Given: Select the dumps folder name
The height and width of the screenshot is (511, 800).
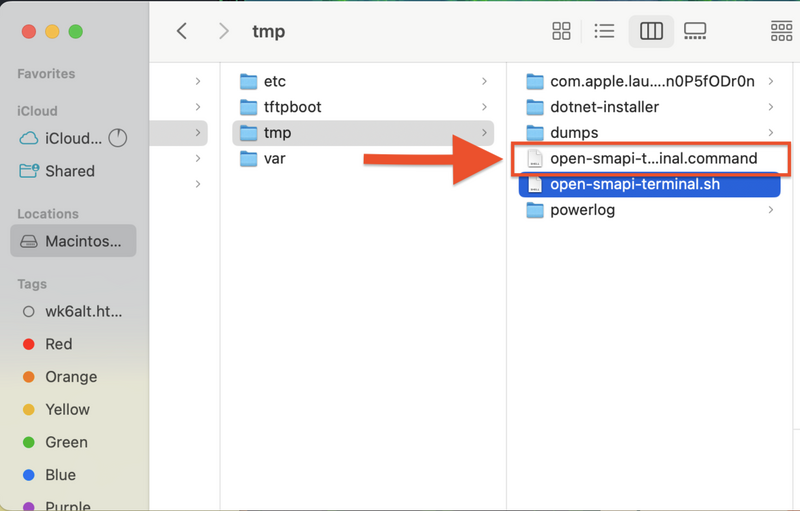Looking at the screenshot, I should pyautogui.click(x=574, y=133).
